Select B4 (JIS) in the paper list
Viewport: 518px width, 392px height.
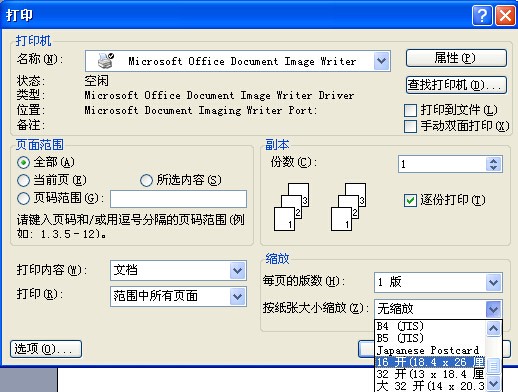coord(430,326)
